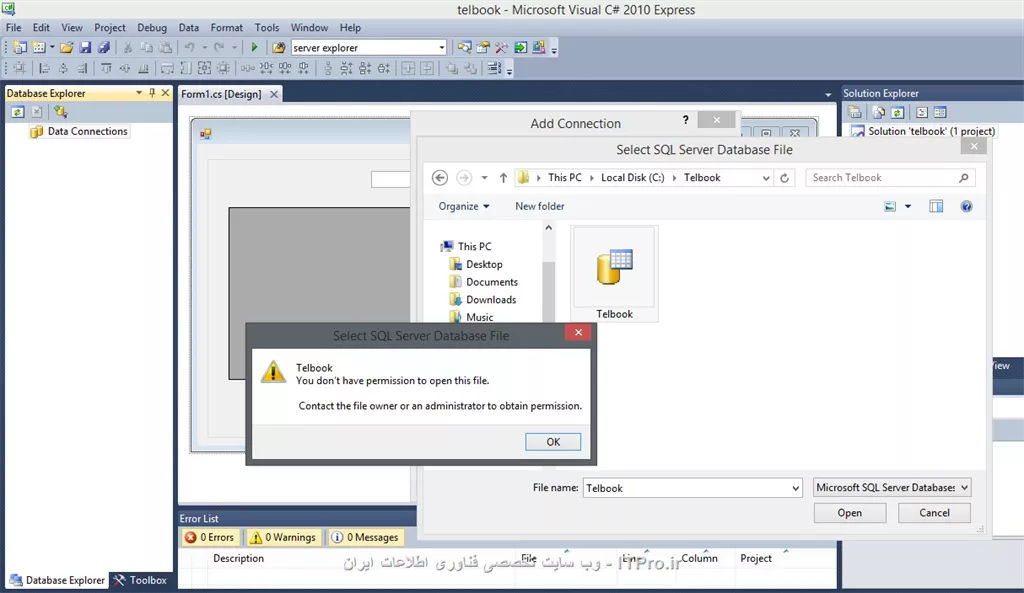Refresh the Telbook folder address bar
The image size is (1024, 593).
(784, 178)
